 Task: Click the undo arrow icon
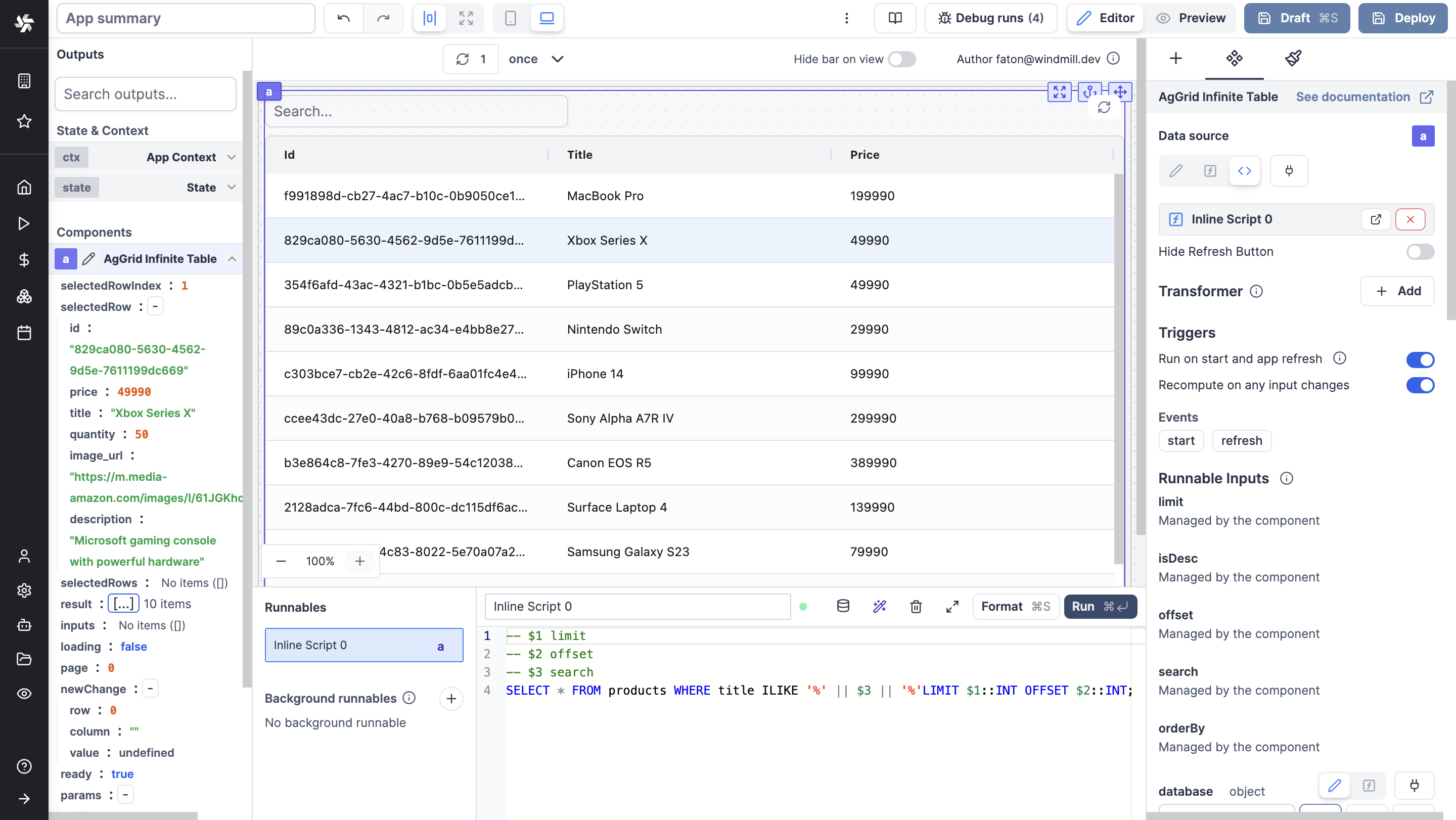click(344, 17)
